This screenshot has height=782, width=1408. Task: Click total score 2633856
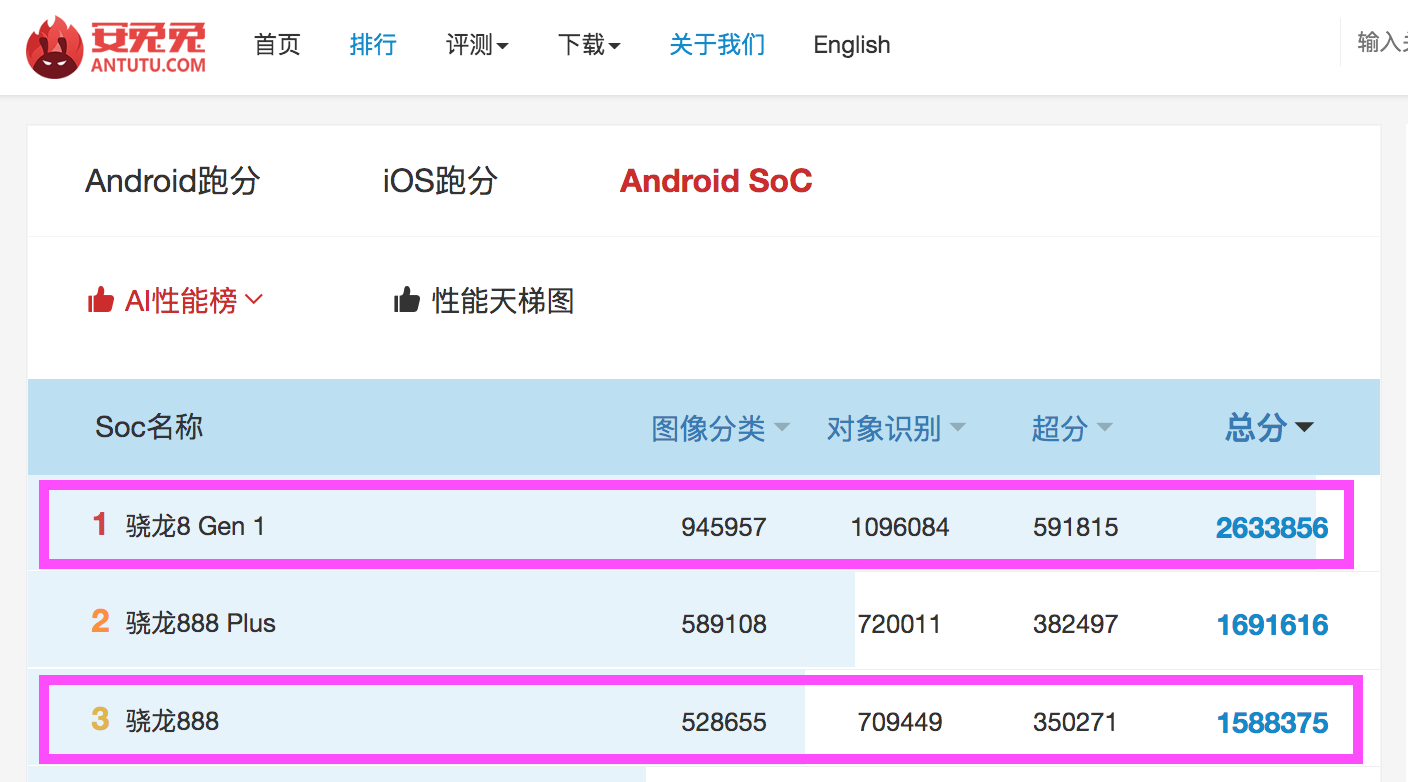[1272, 527]
